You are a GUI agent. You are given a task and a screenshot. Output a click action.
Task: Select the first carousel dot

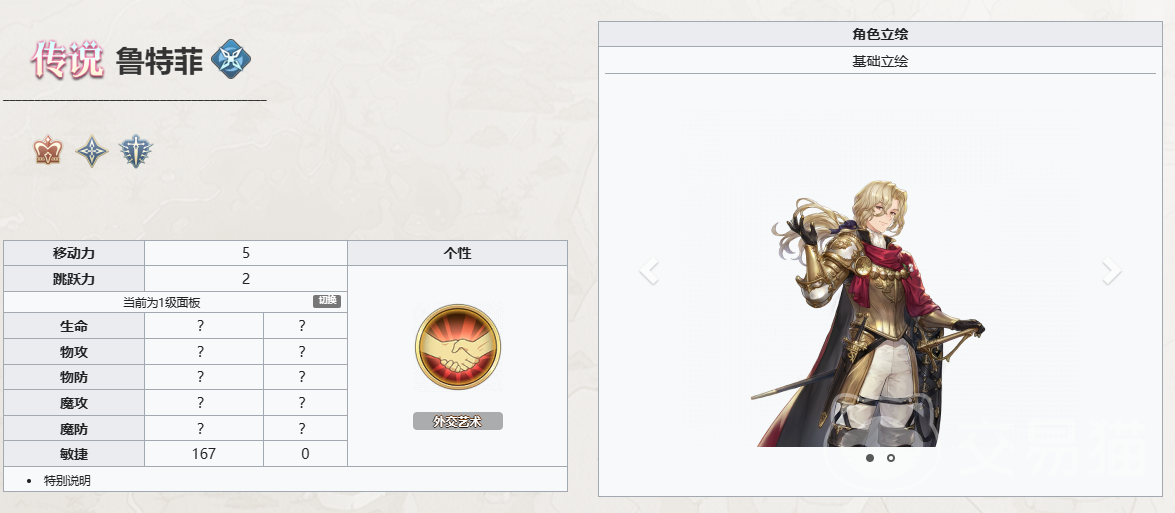click(869, 458)
